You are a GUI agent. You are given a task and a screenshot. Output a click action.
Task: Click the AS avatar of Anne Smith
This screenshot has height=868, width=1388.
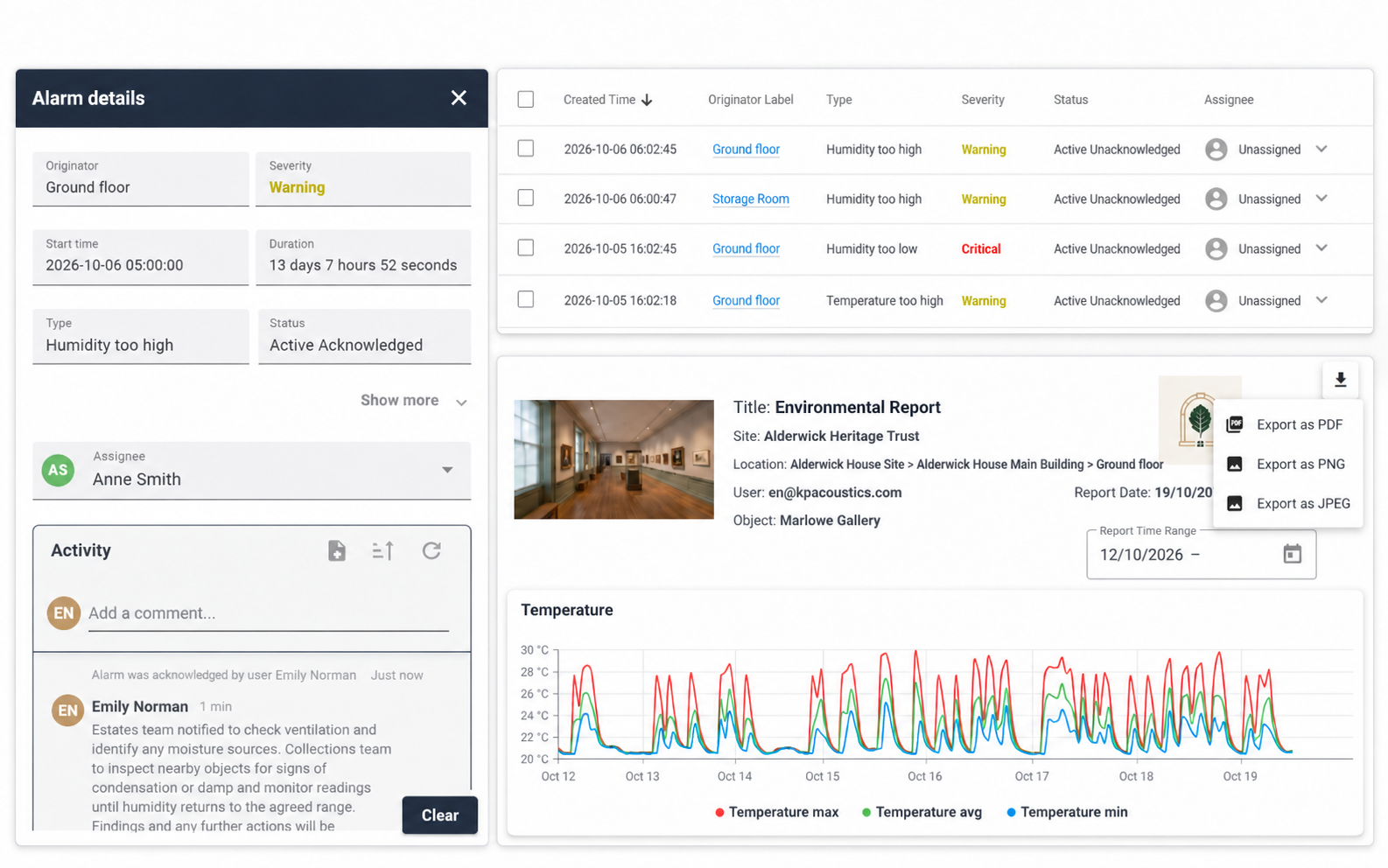58,470
